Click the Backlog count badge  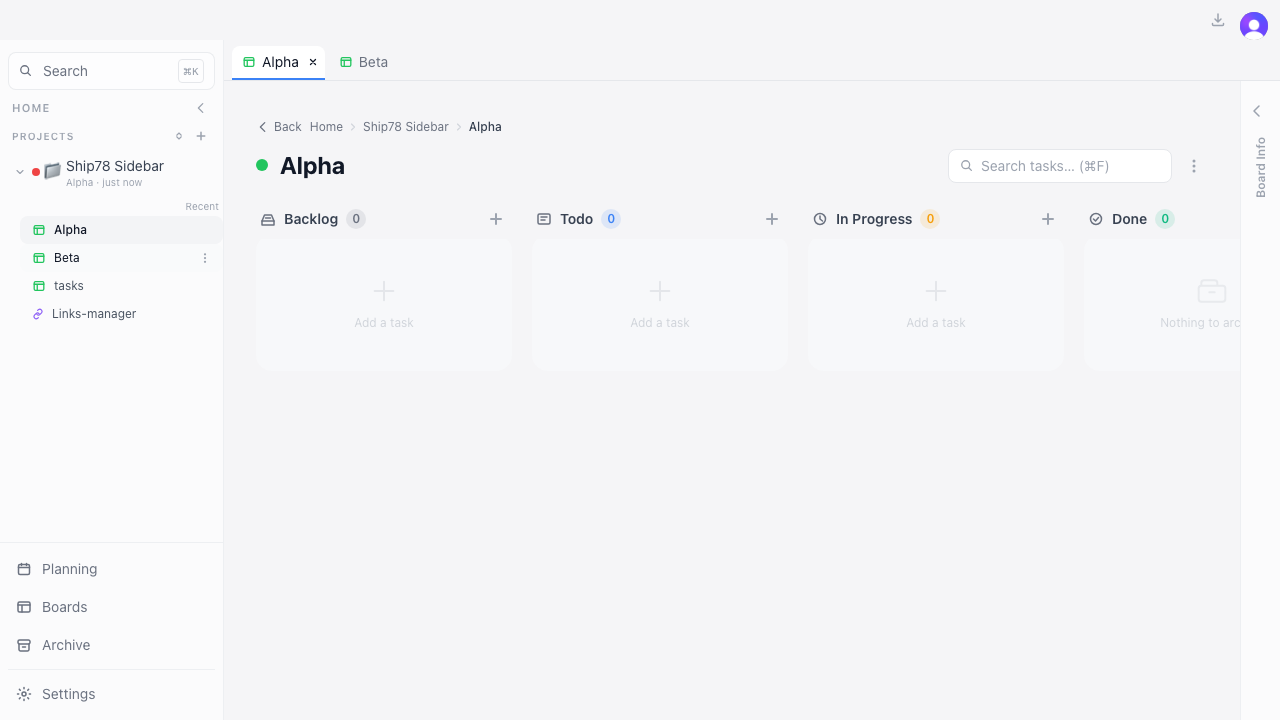click(x=356, y=219)
